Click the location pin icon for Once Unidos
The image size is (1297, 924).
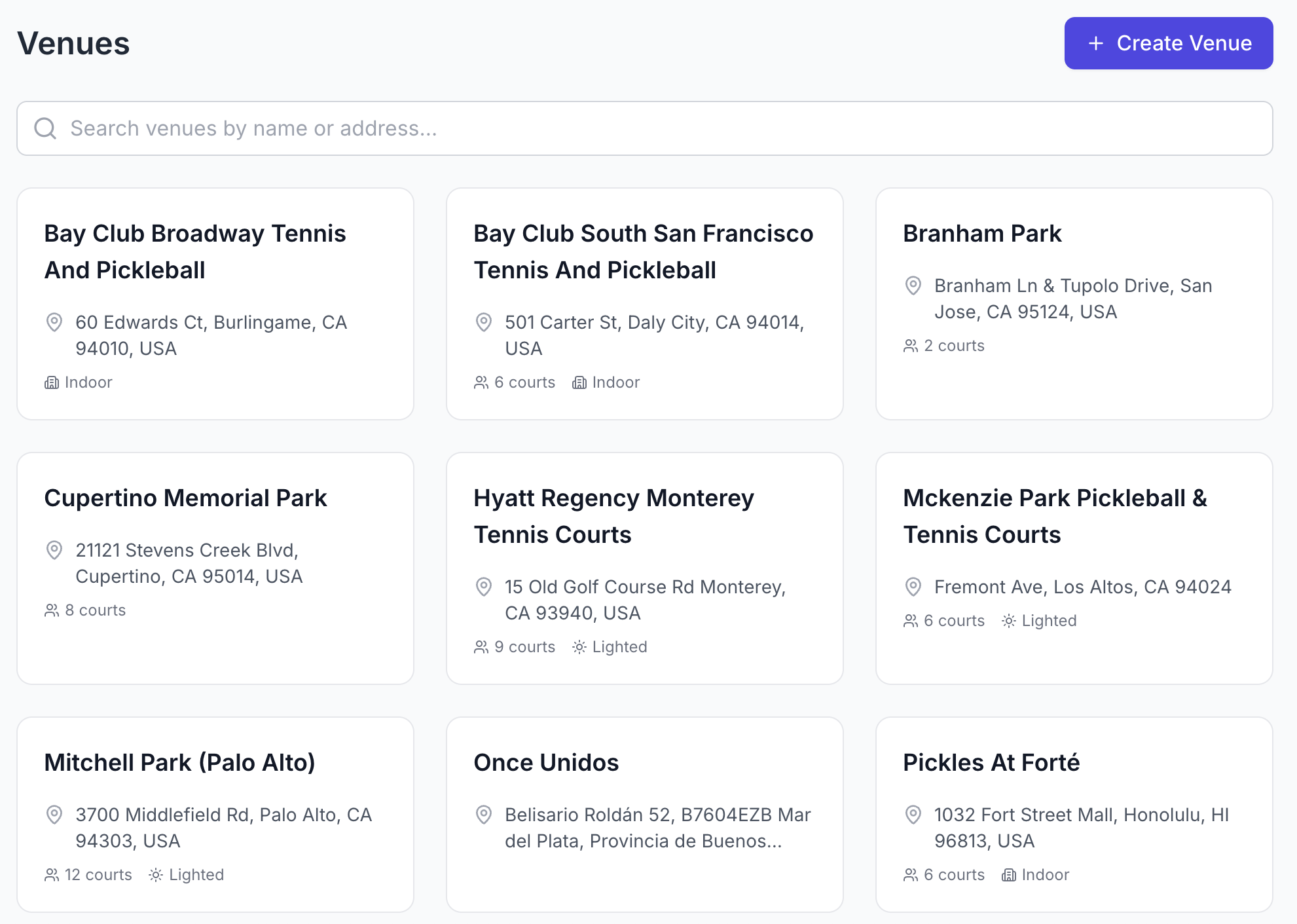pos(483,815)
